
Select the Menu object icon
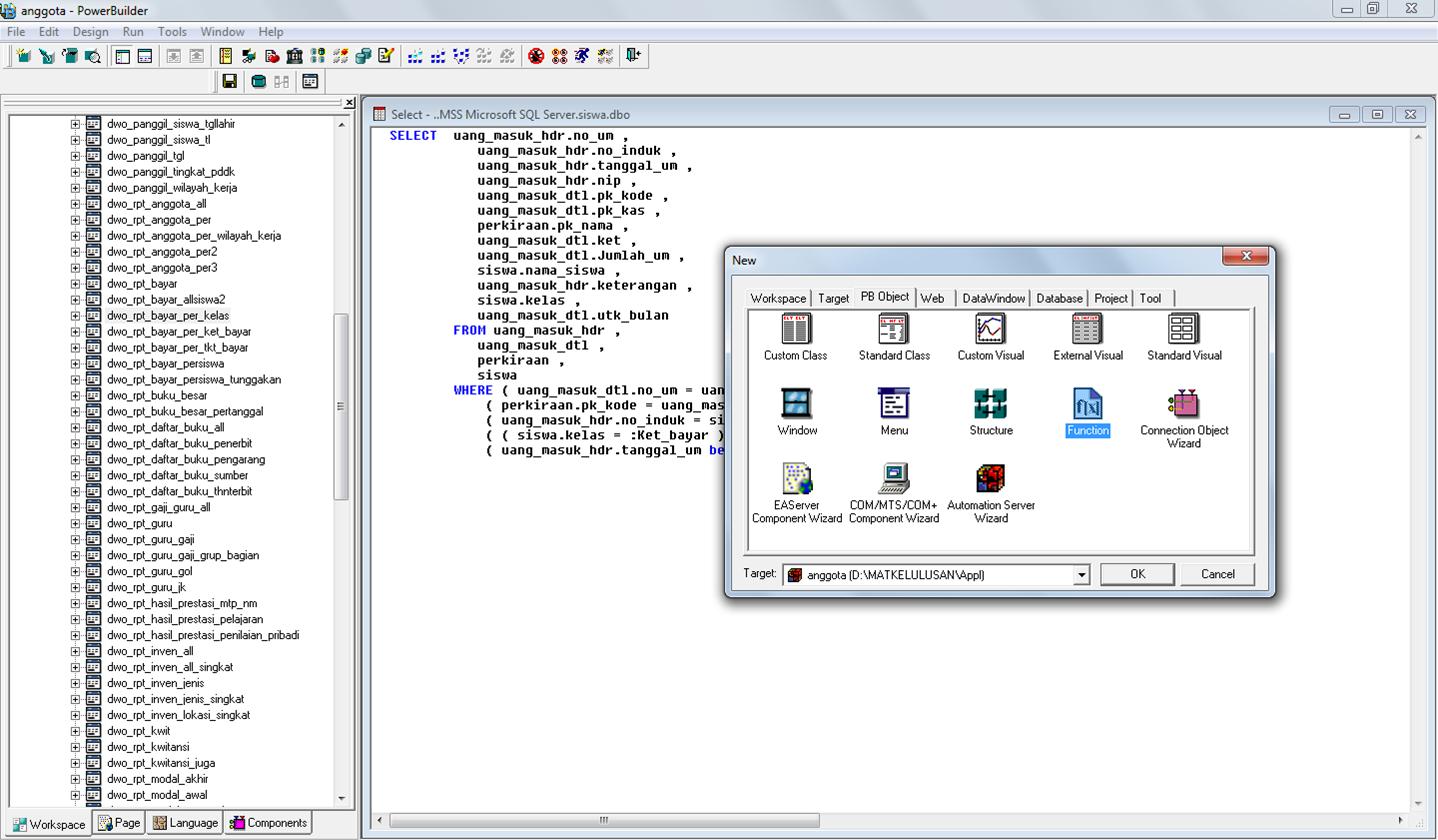click(x=894, y=404)
